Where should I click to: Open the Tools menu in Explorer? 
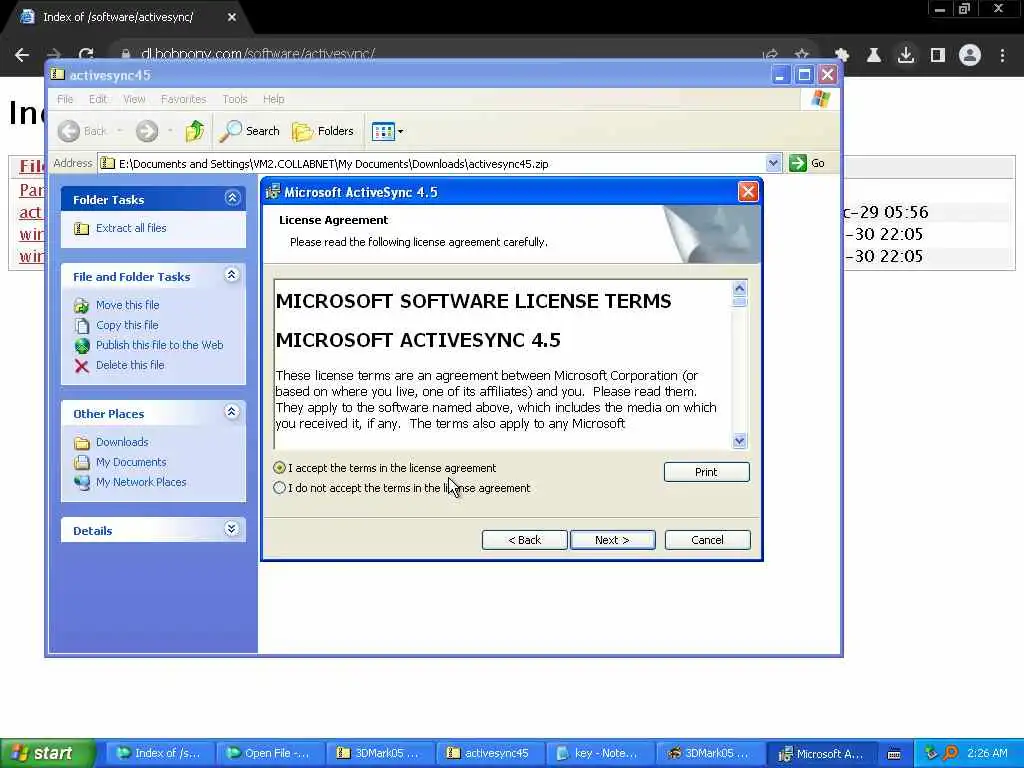[x=234, y=99]
